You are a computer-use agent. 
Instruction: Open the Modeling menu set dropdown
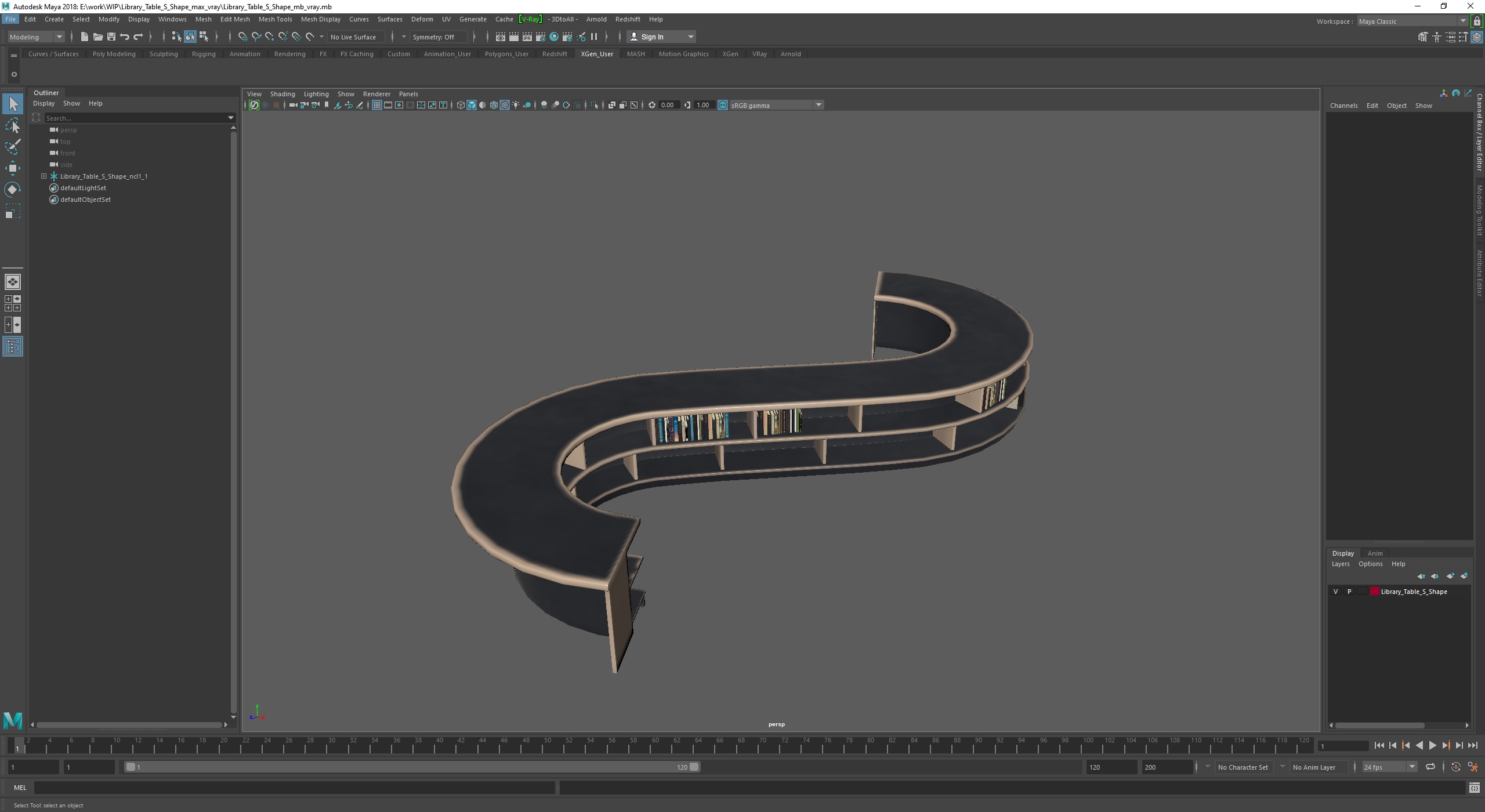pyautogui.click(x=59, y=37)
